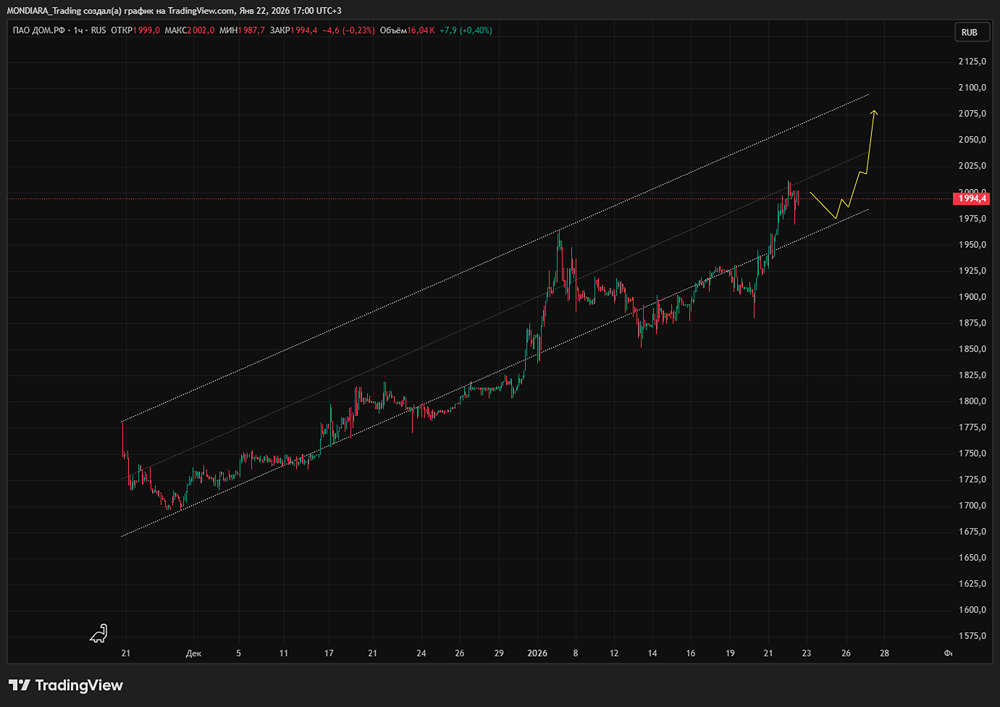Click the 1625,0 price axis label
Image resolution: width=1000 pixels, height=707 pixels.
coord(972,584)
